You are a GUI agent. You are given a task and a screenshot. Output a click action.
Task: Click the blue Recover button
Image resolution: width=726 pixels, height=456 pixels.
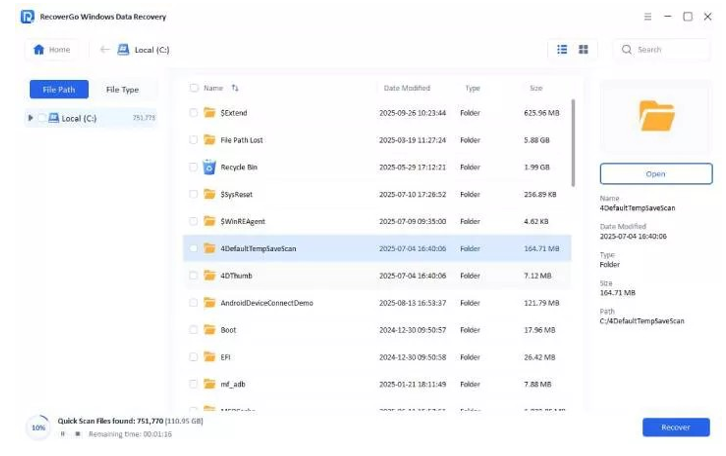coord(676,427)
